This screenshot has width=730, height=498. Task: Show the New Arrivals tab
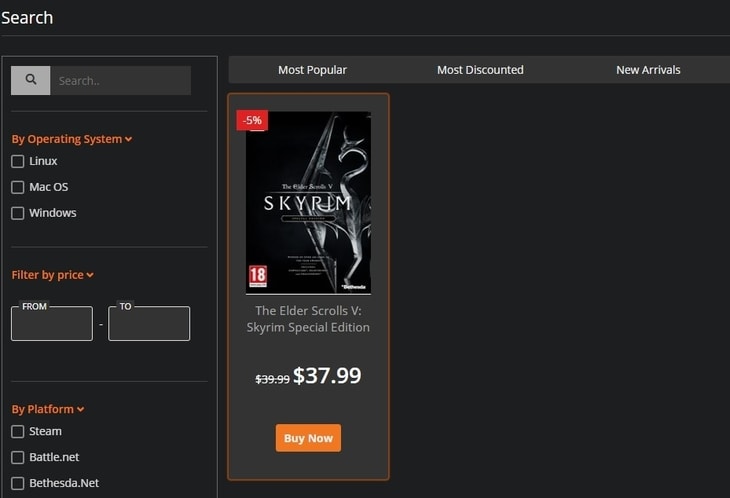[648, 70]
